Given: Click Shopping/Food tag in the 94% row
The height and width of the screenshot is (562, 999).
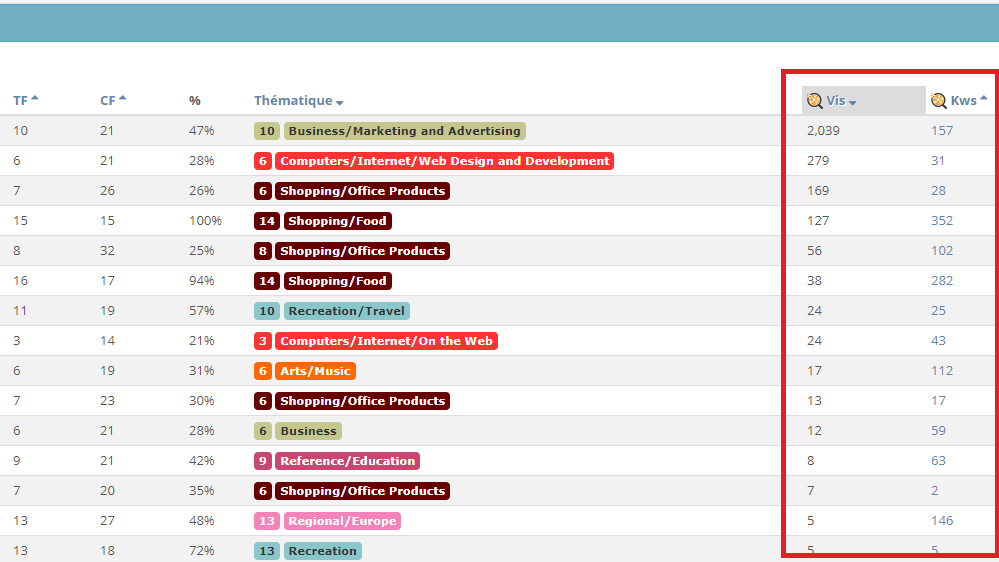Looking at the screenshot, I should (x=337, y=281).
